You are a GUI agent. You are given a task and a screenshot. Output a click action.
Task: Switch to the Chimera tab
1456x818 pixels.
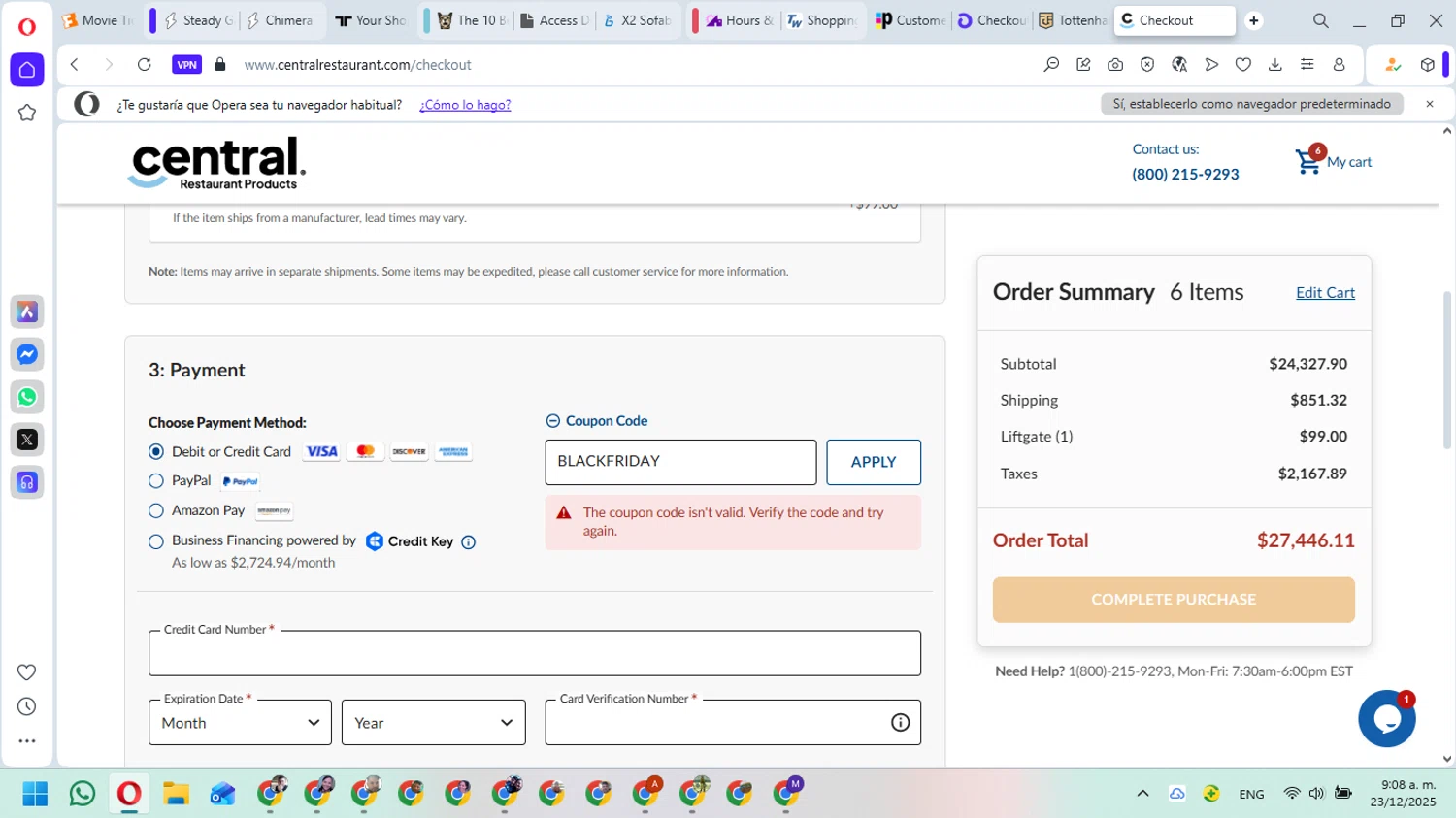point(281,20)
